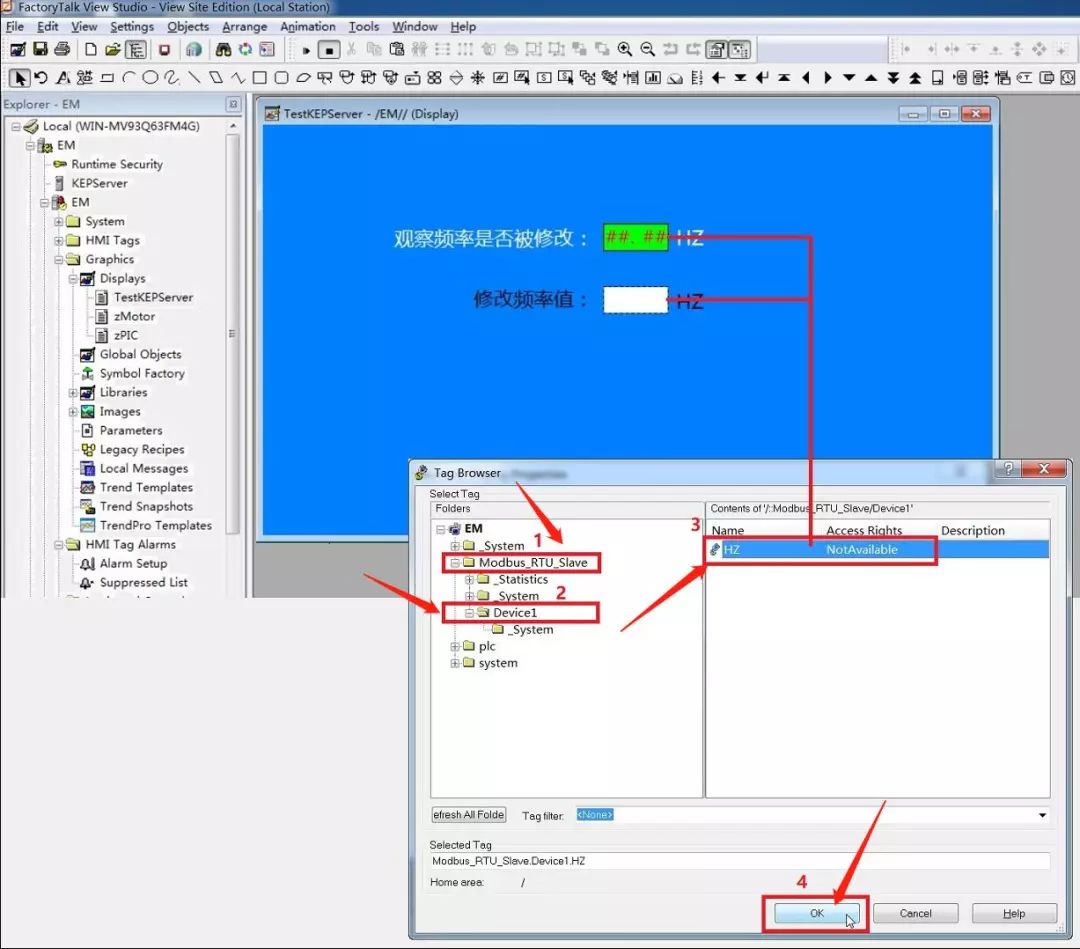Click the Selected Tag text field
The width and height of the screenshot is (1080, 949).
point(740,861)
